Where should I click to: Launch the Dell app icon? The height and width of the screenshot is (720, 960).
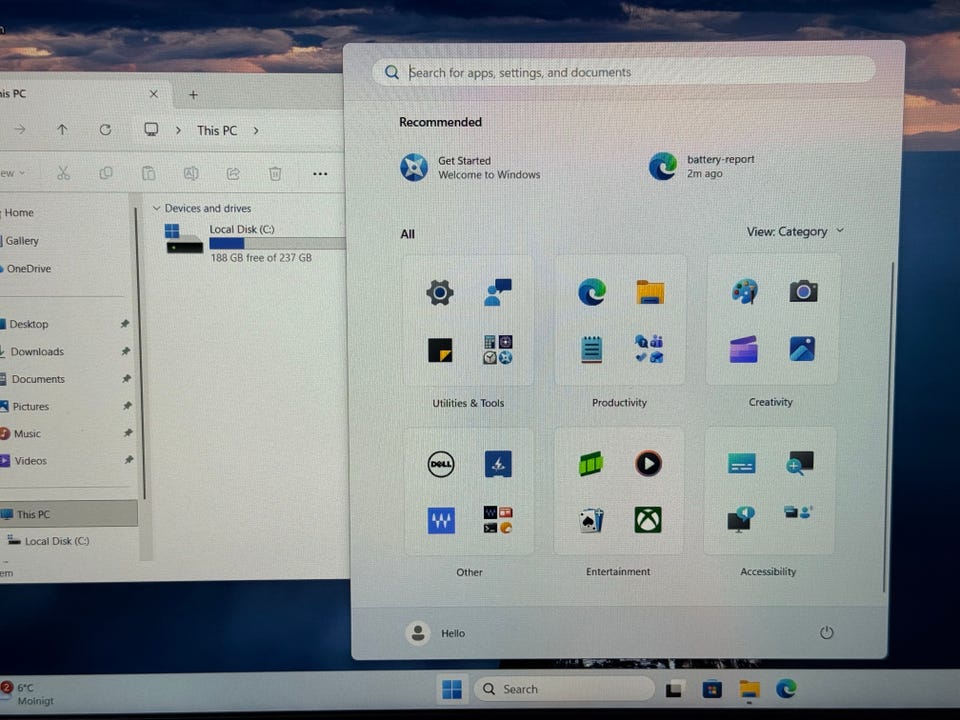tap(441, 464)
